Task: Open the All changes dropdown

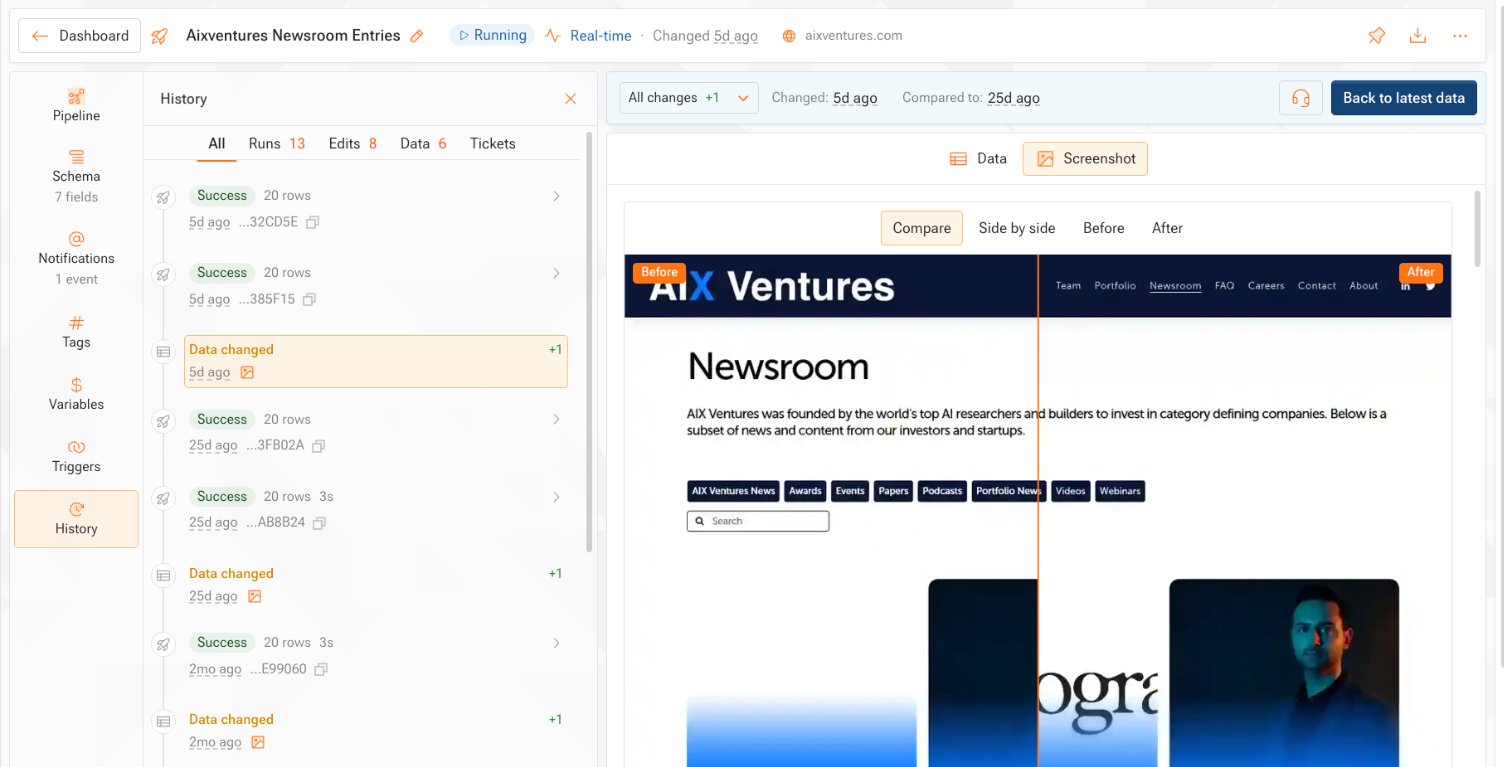Action: [x=689, y=98]
